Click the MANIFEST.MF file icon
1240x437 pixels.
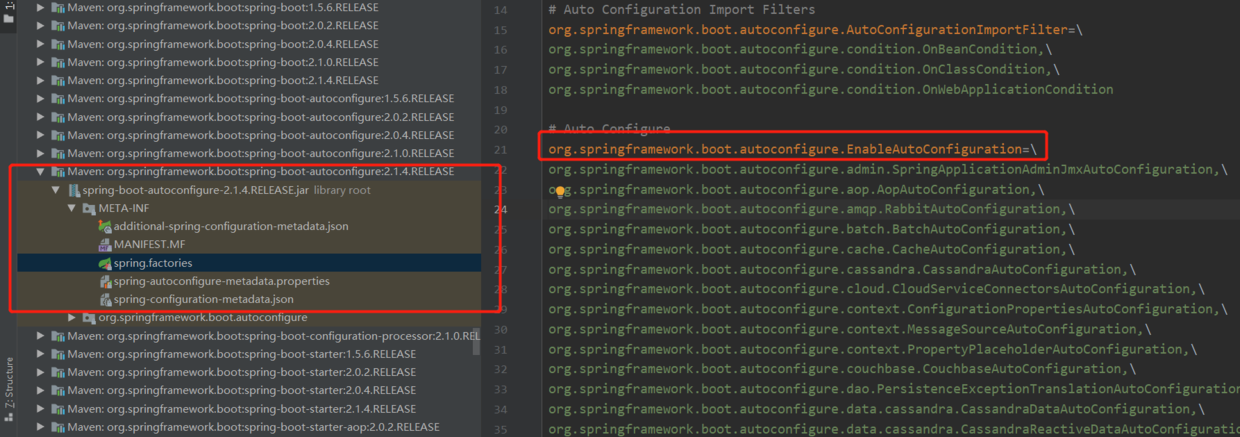[x=105, y=245]
